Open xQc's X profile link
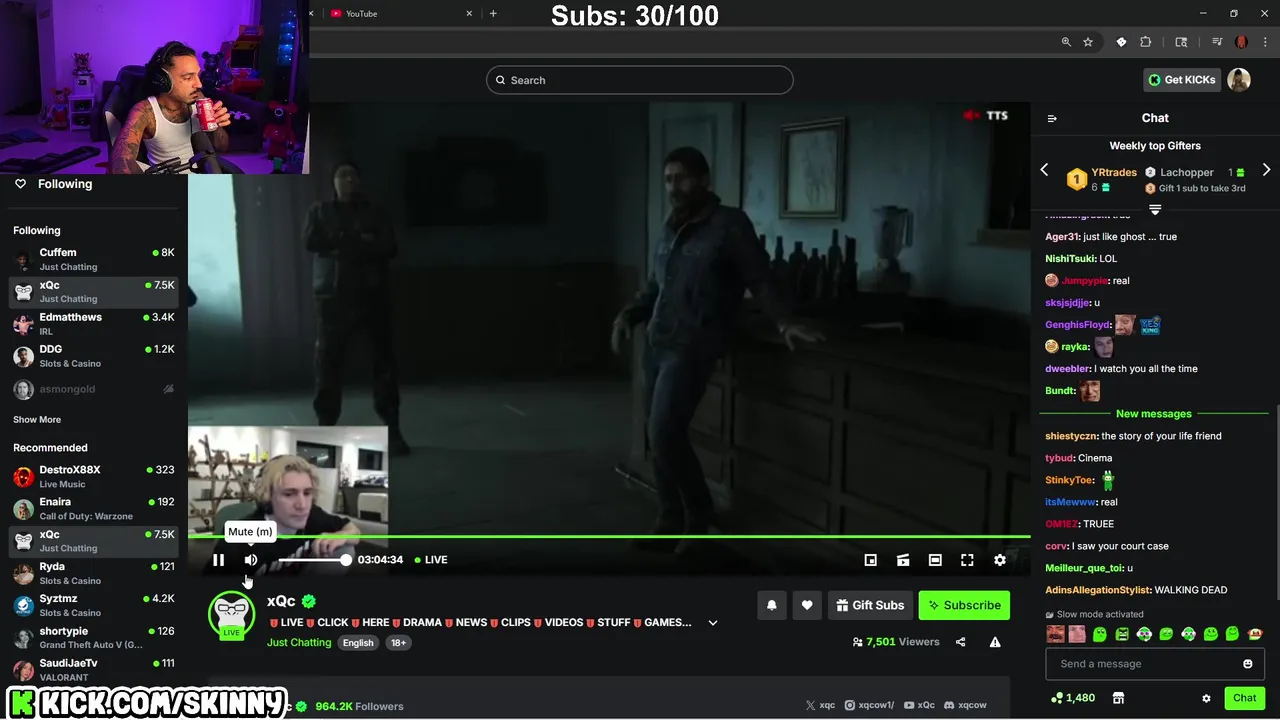This screenshot has height=720, width=1280. point(820,706)
